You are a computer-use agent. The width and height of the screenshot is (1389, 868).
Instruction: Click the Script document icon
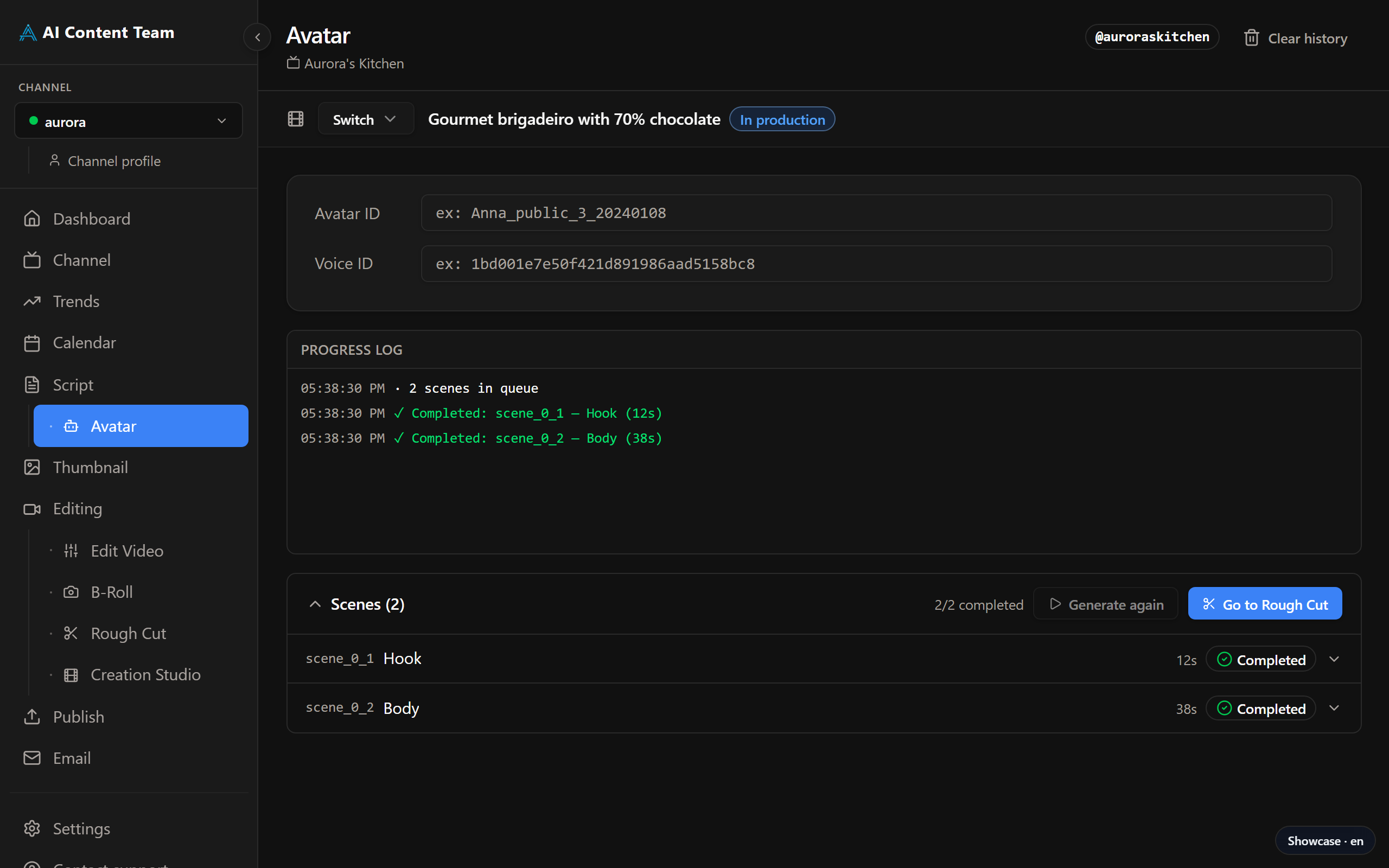[x=32, y=385]
